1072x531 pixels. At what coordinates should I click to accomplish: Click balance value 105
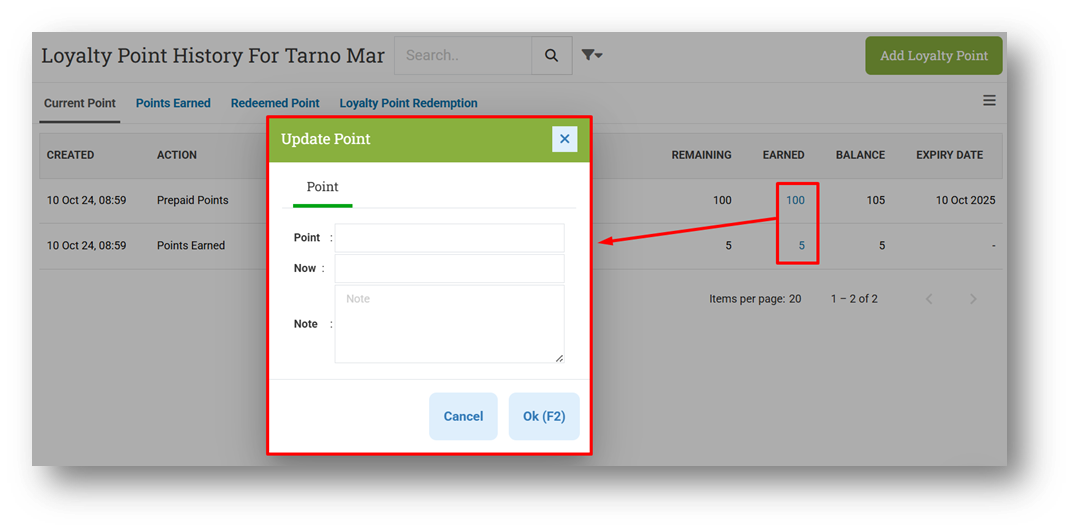tap(875, 200)
